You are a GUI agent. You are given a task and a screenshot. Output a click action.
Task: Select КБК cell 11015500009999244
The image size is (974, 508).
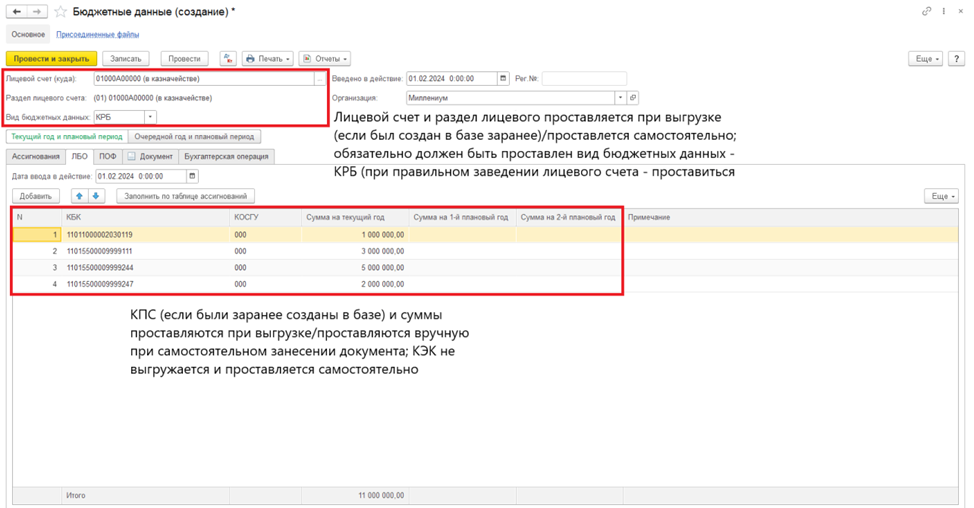145,268
